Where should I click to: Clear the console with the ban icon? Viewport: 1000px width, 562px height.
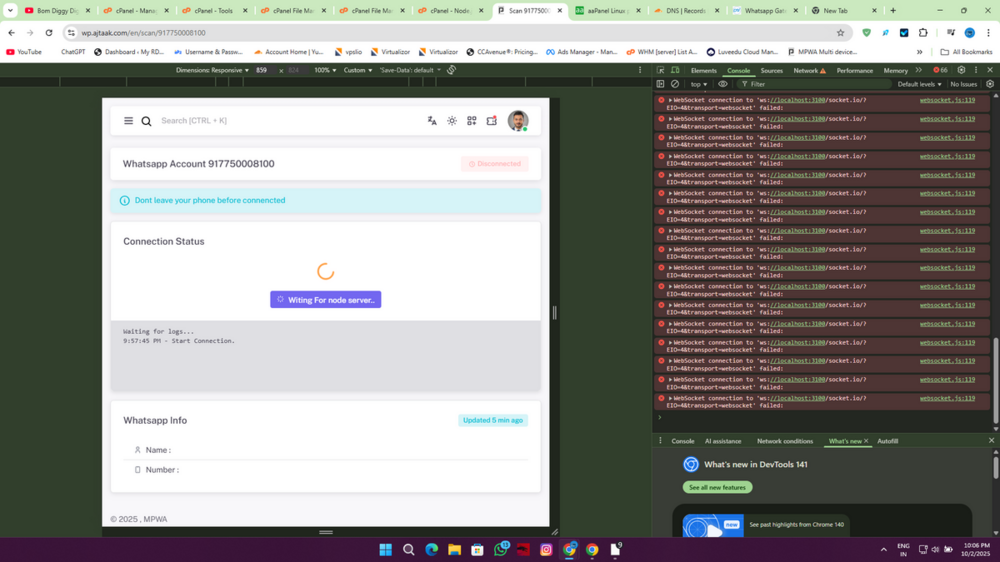tap(675, 84)
